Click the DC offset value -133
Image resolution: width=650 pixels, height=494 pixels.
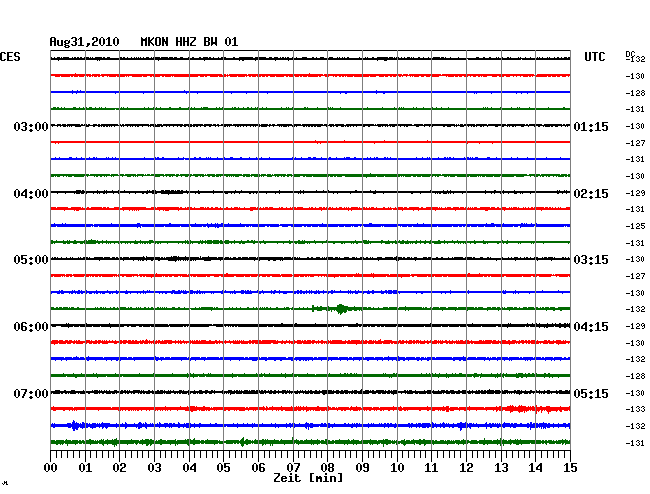pyautogui.click(x=635, y=409)
